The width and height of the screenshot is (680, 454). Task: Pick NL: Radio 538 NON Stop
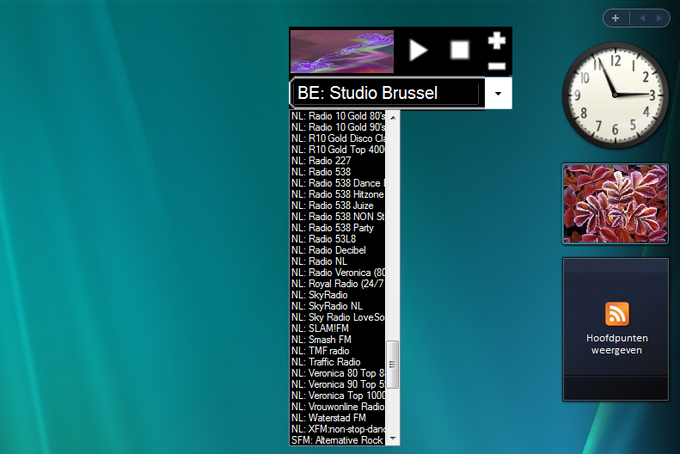click(337, 216)
